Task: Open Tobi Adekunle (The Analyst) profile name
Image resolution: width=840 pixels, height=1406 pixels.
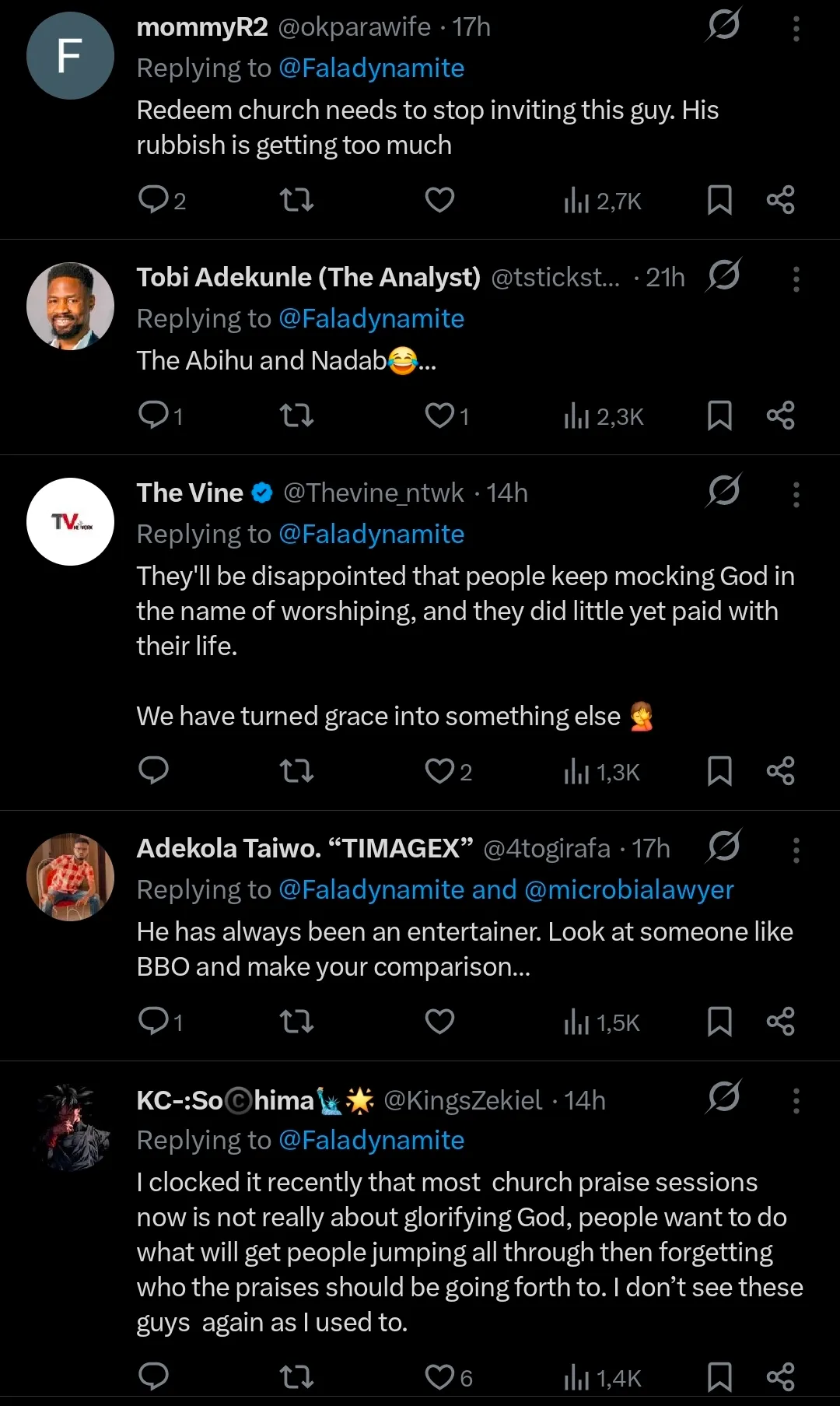Action: point(308,278)
